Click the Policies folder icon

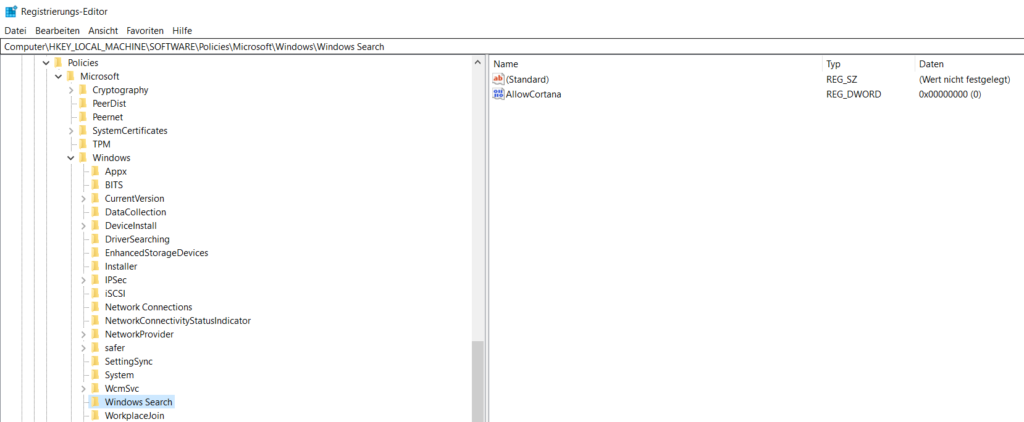(x=57, y=63)
